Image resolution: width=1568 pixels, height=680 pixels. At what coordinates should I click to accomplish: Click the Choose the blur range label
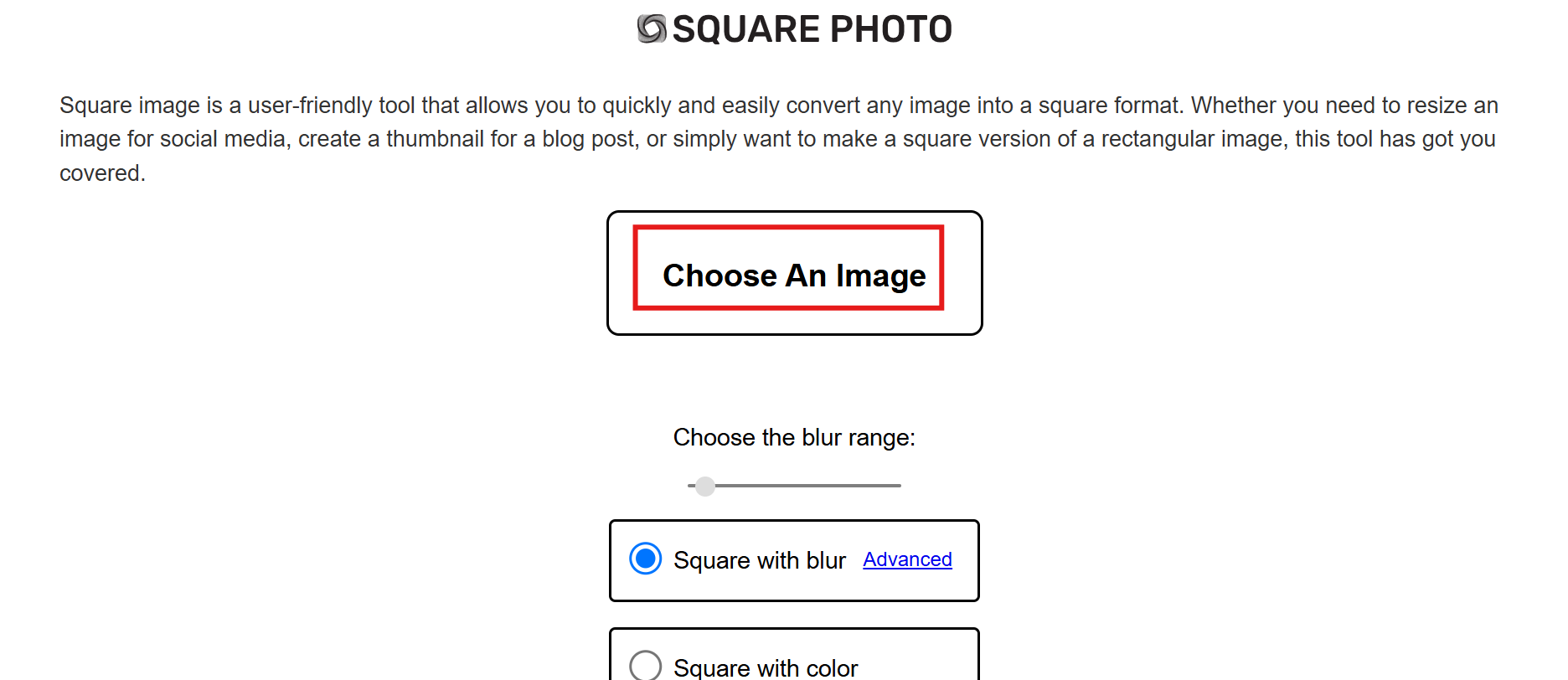[x=793, y=437]
